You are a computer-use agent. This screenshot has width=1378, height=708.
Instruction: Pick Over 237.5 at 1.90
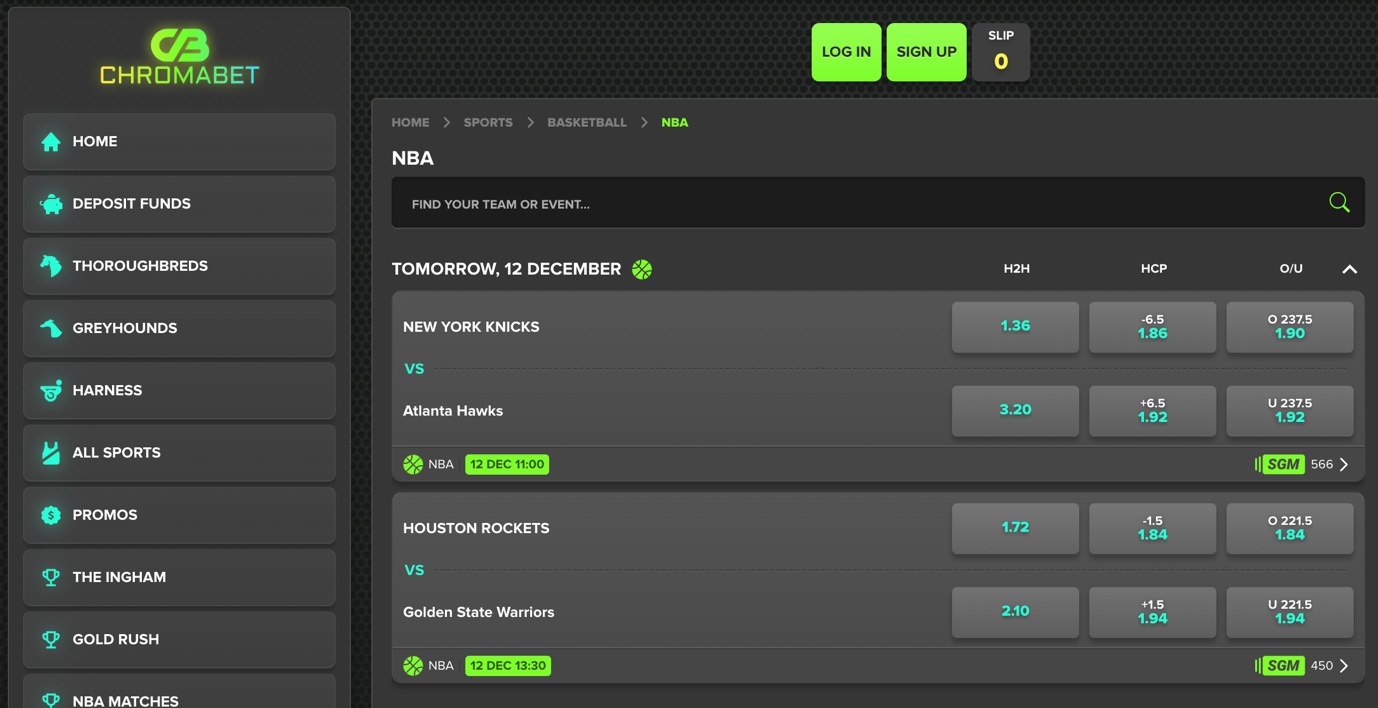click(1290, 327)
